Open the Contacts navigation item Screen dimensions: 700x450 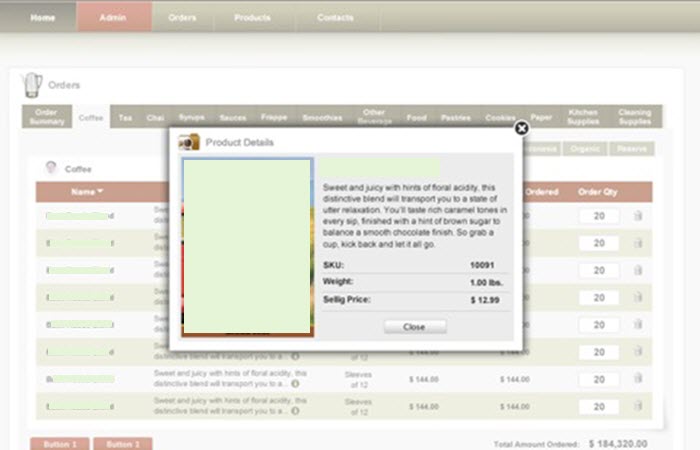pos(336,18)
